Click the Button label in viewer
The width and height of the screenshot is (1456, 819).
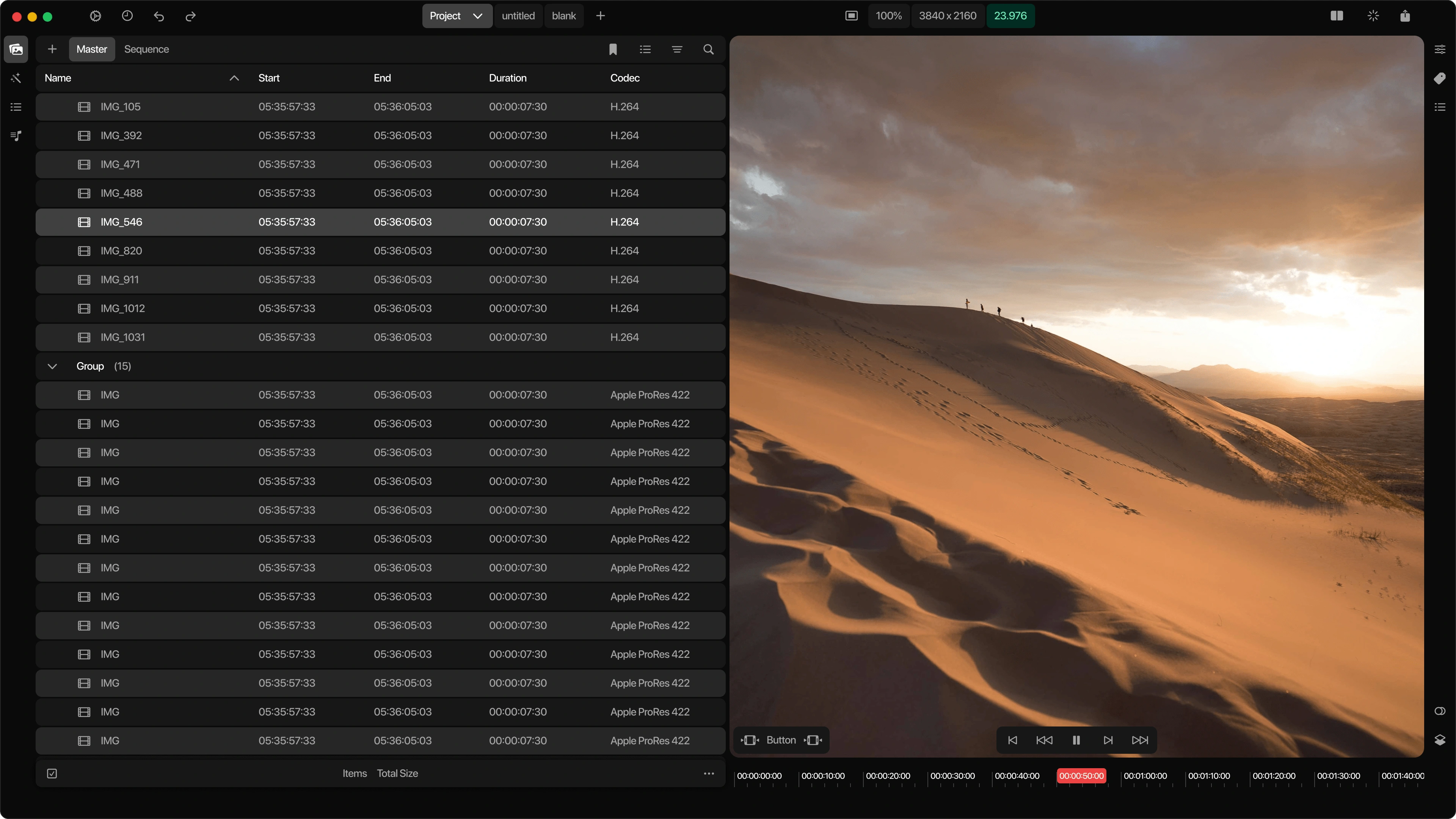tap(781, 740)
